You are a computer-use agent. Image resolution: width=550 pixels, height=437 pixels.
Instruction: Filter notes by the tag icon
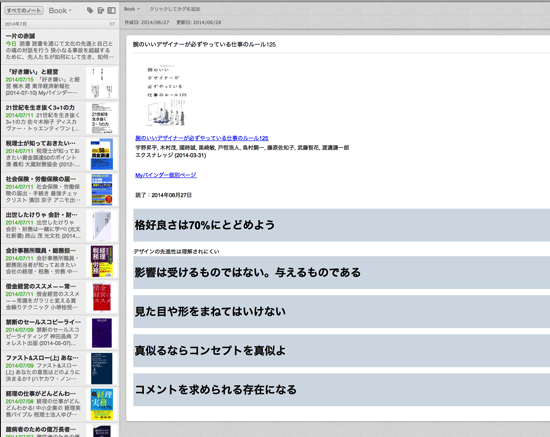[x=90, y=11]
